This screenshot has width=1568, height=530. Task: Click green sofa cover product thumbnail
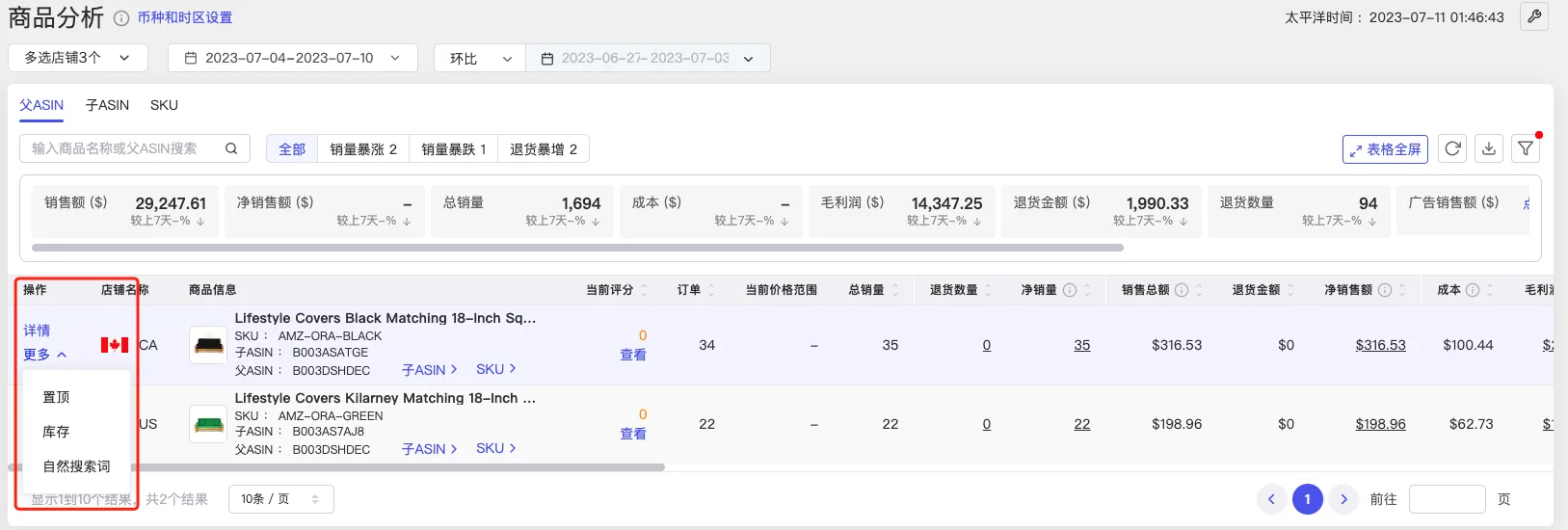point(208,424)
